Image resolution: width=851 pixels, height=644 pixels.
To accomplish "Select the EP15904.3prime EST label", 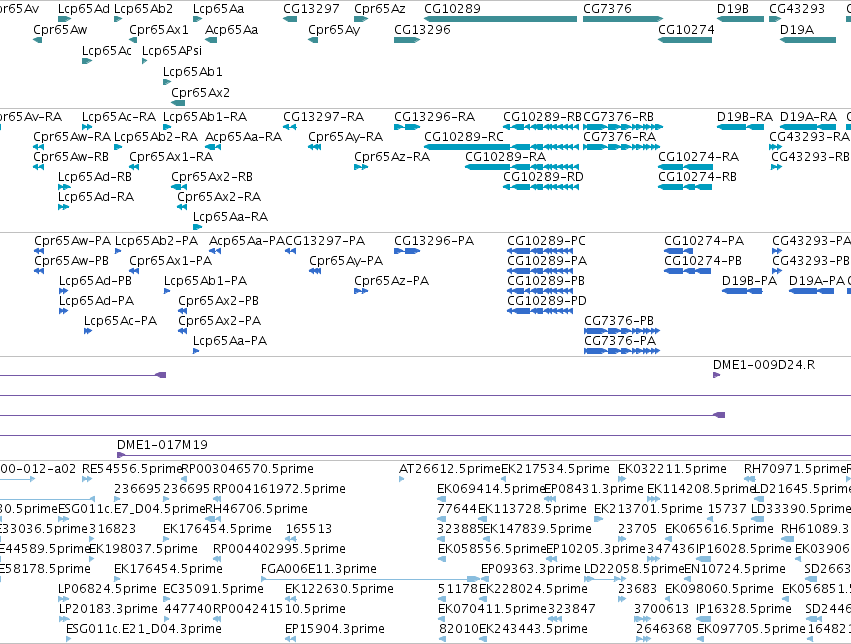I will pos(334,629).
